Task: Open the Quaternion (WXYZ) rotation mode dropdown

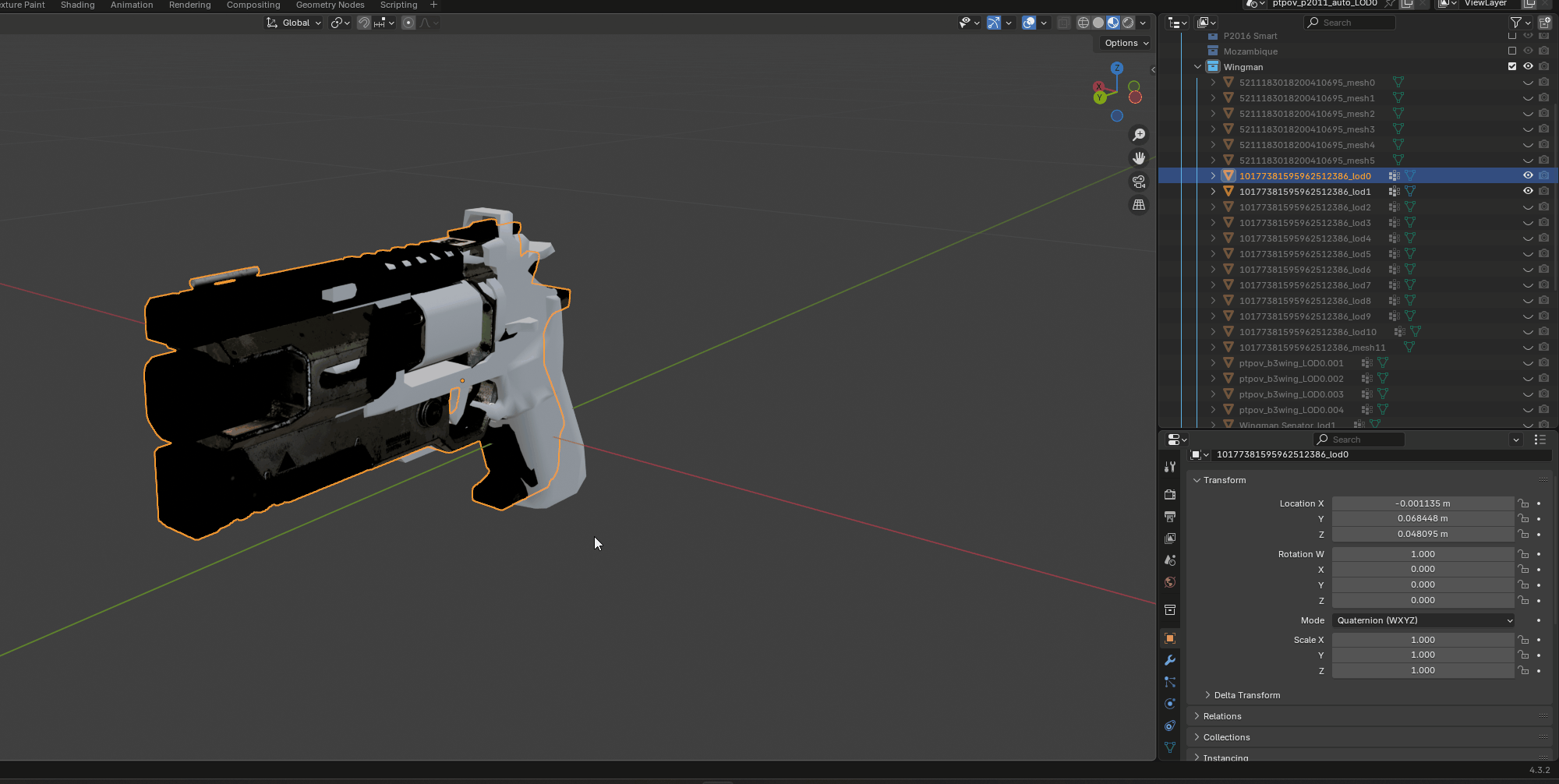Action: [x=1423, y=620]
